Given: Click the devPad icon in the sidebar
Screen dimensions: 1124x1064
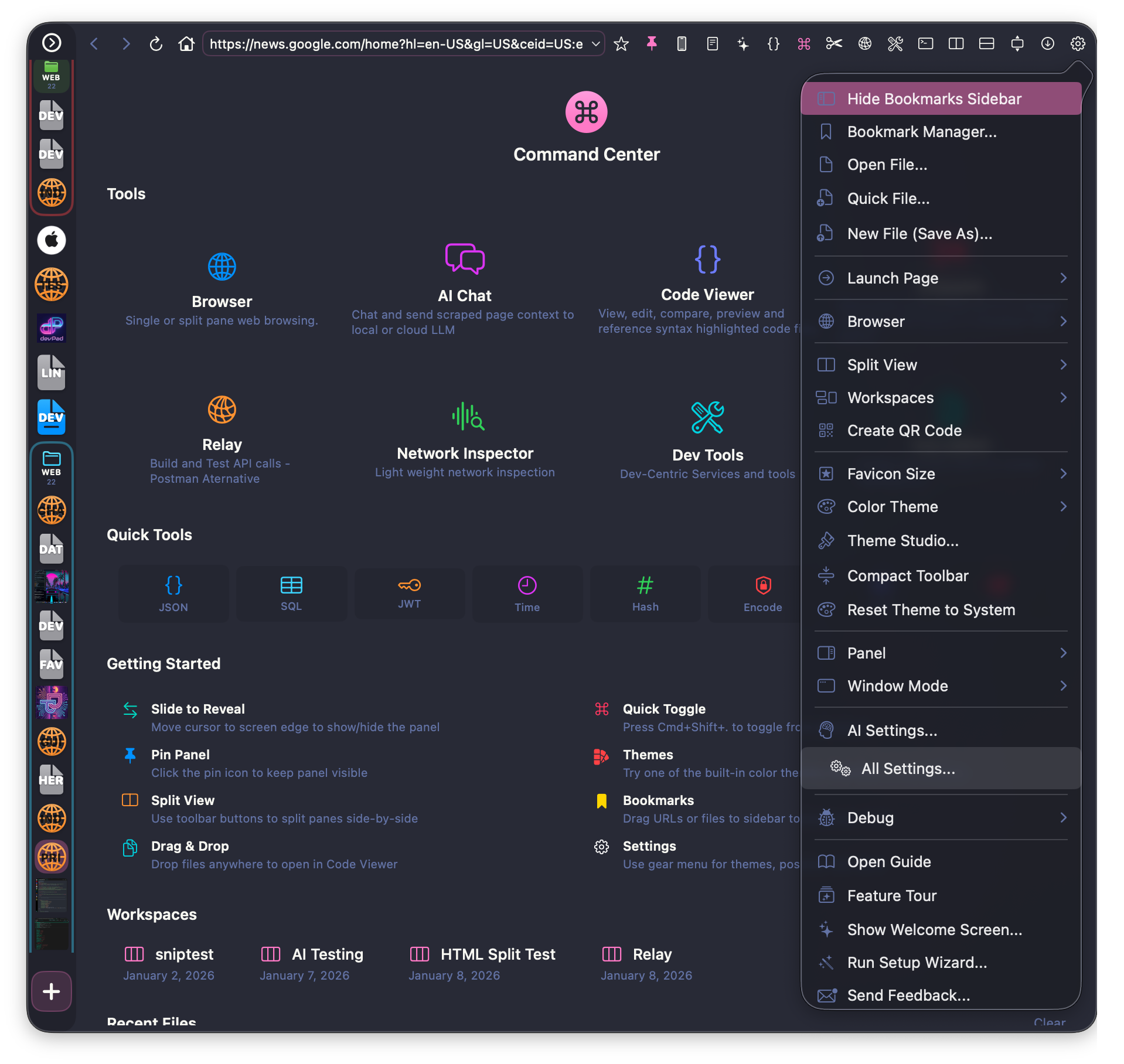Looking at the screenshot, I should [x=51, y=328].
